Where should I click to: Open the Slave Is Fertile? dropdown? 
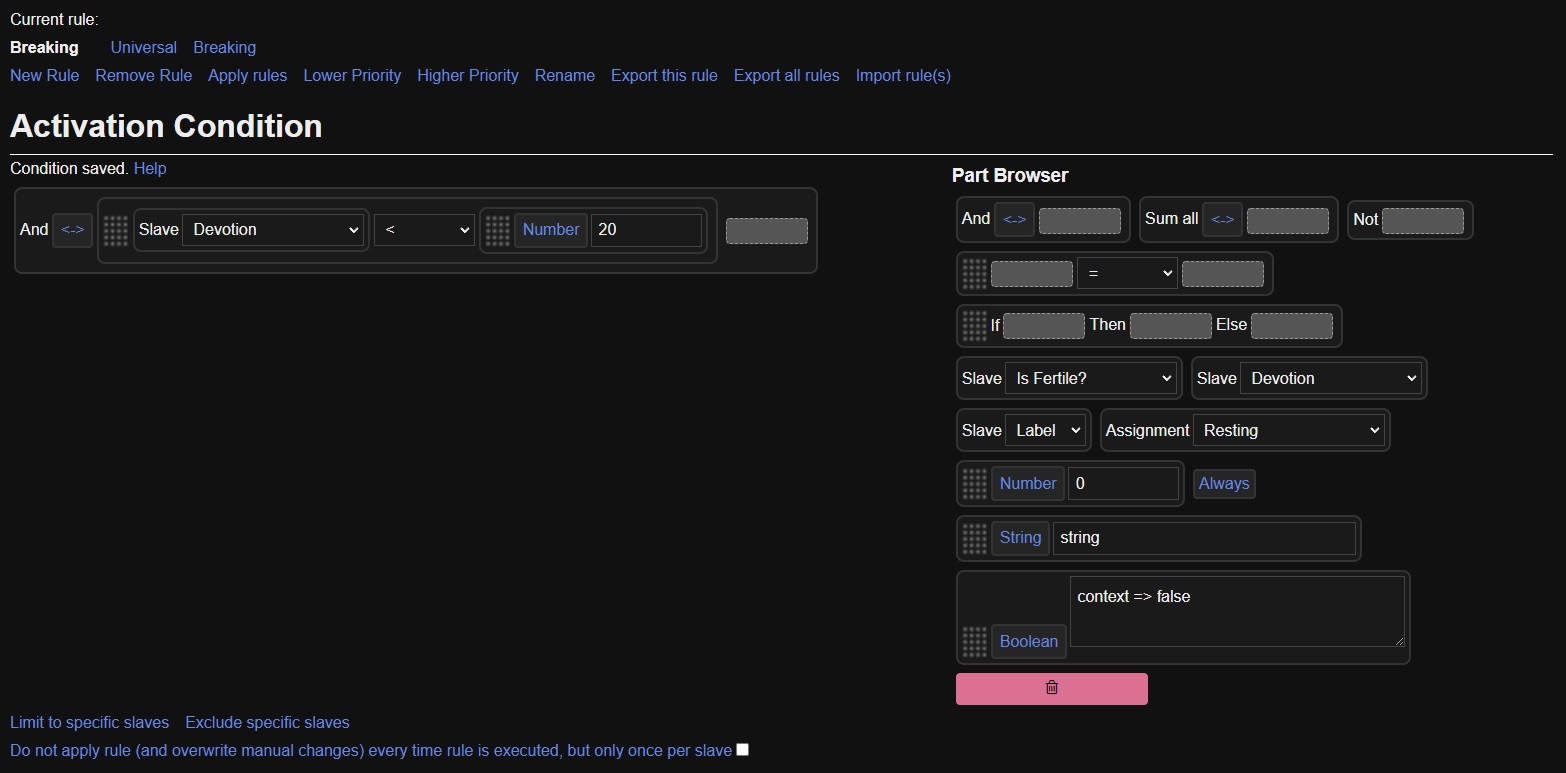pos(1092,378)
